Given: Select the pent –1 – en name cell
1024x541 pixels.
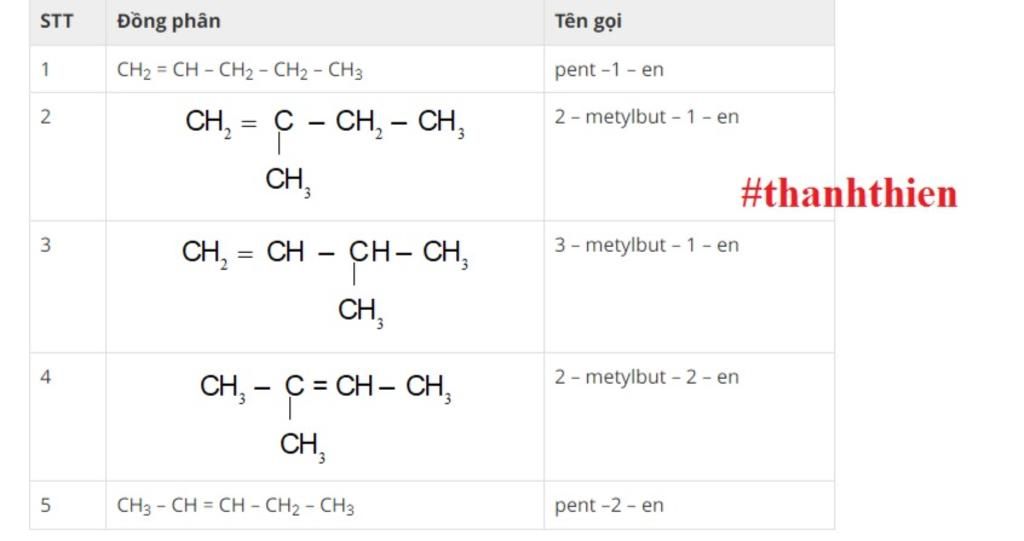Looking at the screenshot, I should [x=609, y=69].
